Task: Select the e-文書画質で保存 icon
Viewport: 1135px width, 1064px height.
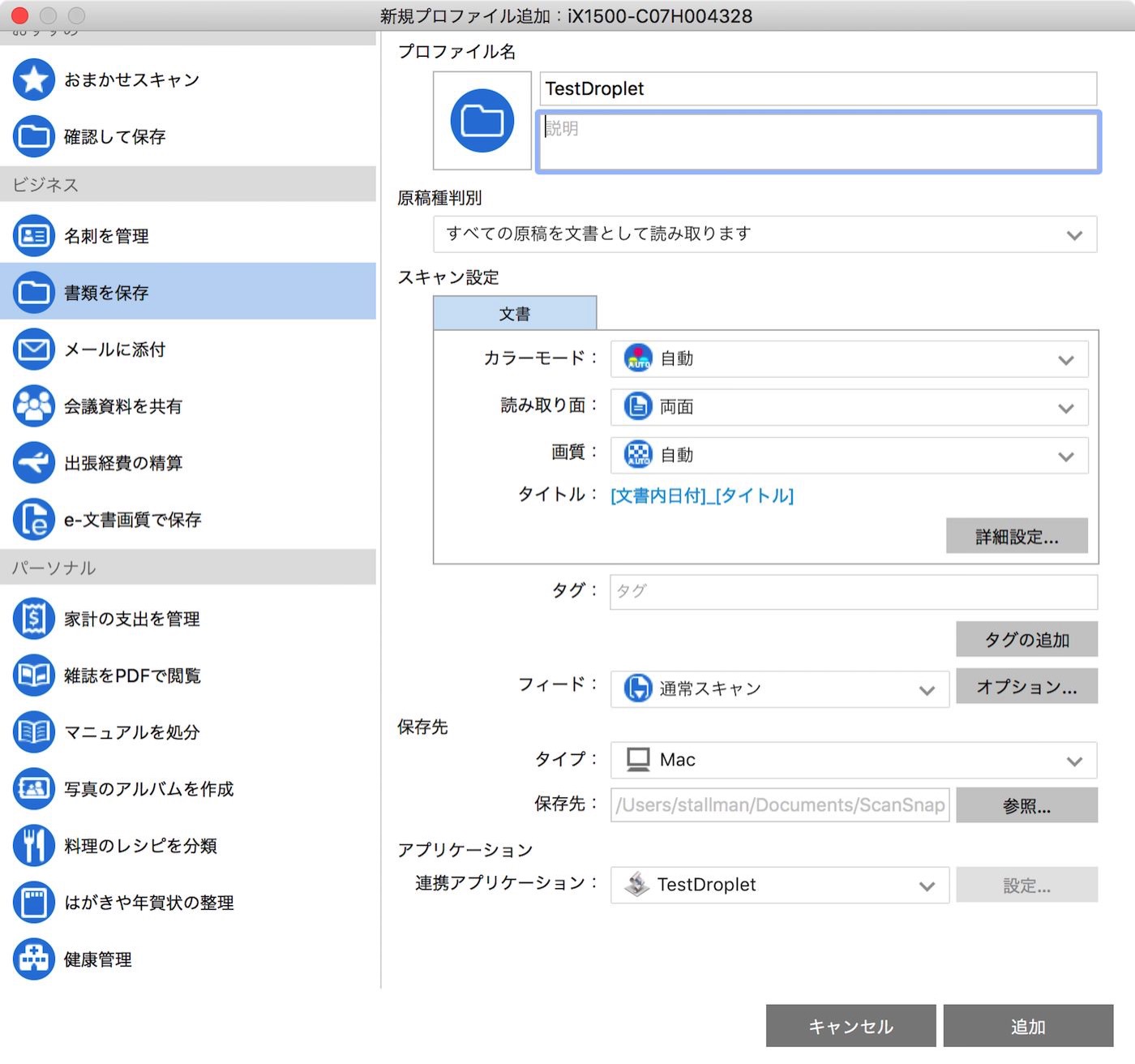Action: click(34, 520)
